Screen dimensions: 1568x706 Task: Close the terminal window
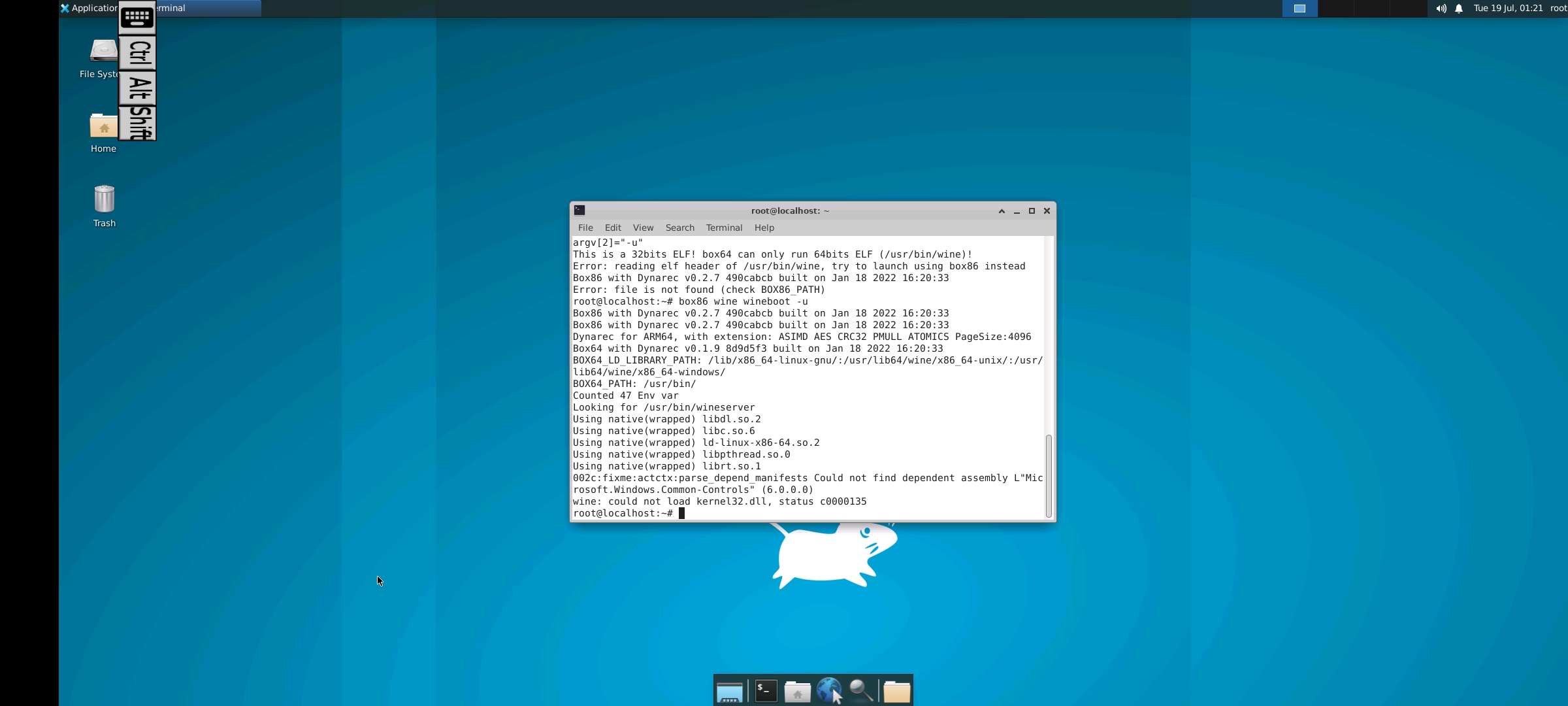[x=1047, y=210]
